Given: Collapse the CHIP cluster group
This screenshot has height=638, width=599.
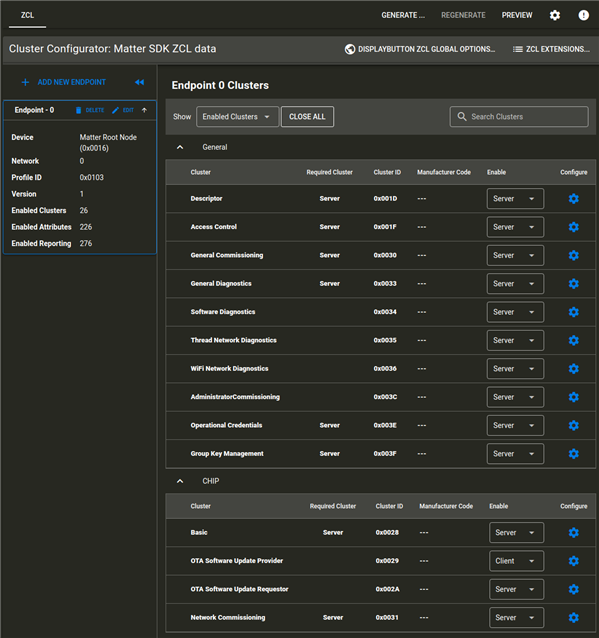Looking at the screenshot, I should pyautogui.click(x=180, y=481).
